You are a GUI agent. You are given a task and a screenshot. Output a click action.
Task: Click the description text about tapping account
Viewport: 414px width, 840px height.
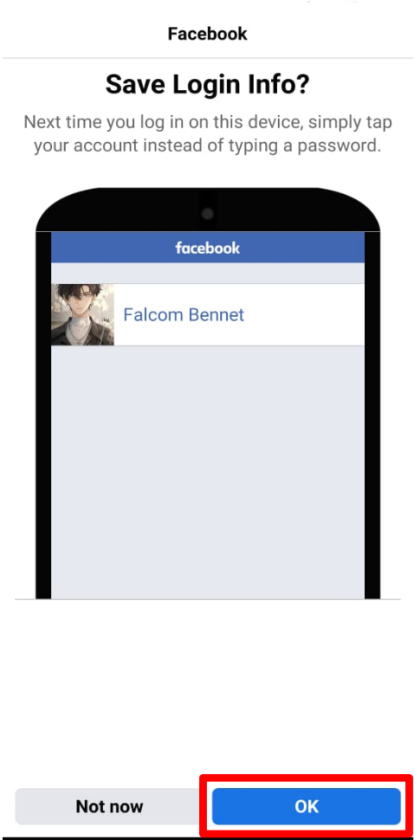click(x=208, y=134)
